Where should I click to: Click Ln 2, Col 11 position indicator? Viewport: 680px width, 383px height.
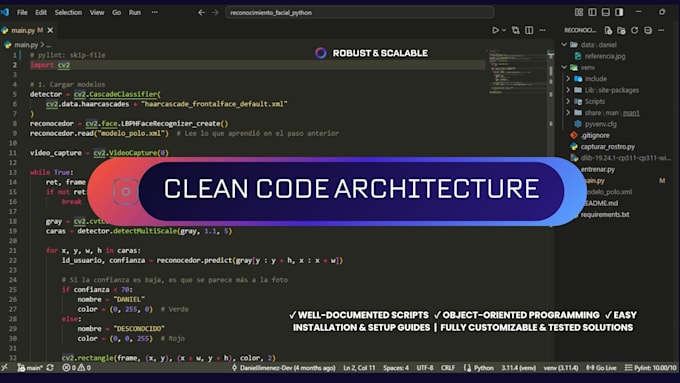coord(359,367)
